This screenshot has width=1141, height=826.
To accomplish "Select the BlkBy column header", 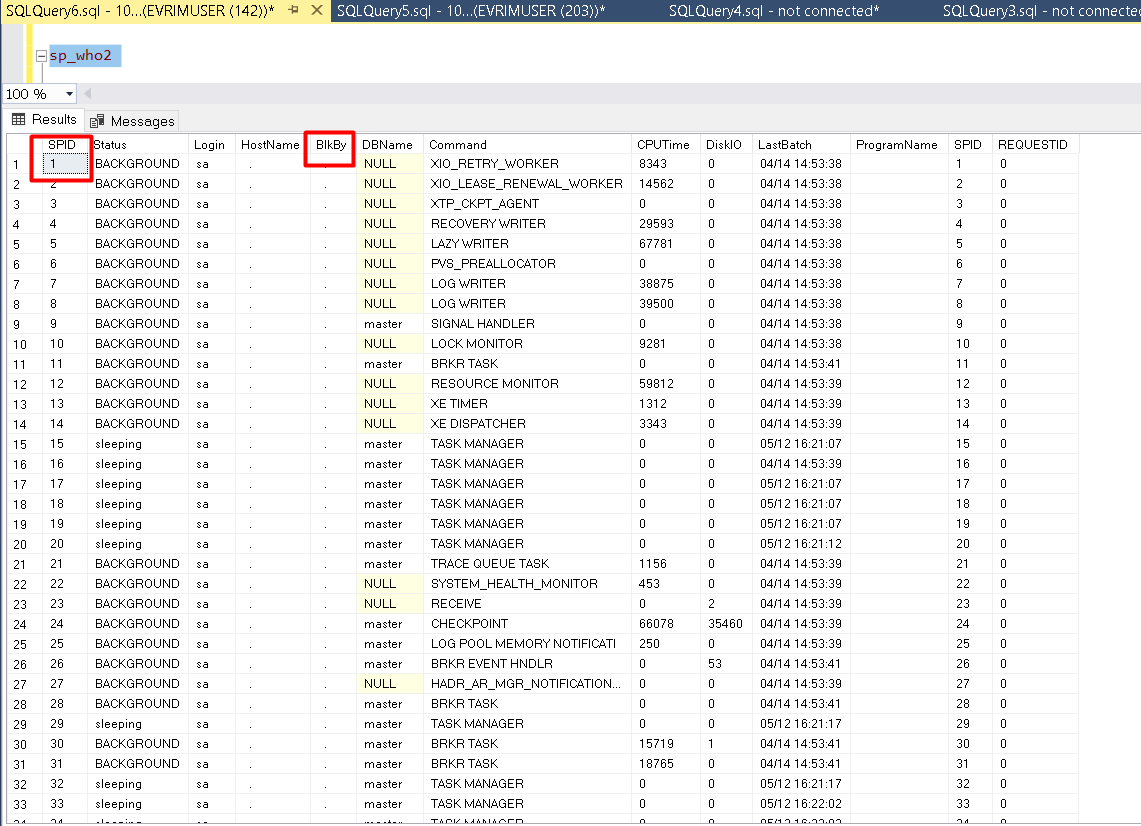I will coord(330,144).
